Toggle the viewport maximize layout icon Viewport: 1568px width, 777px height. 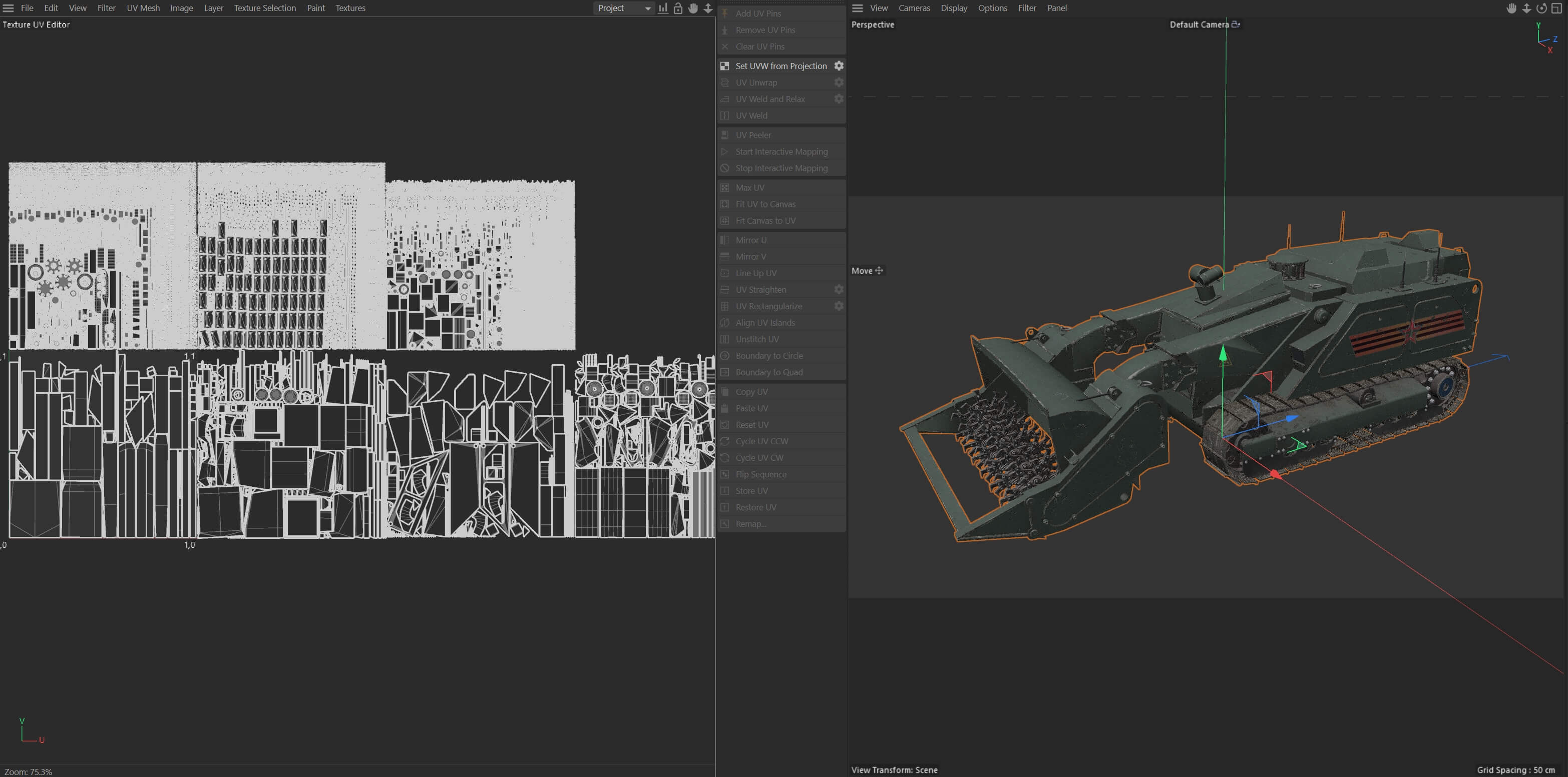pos(1556,8)
